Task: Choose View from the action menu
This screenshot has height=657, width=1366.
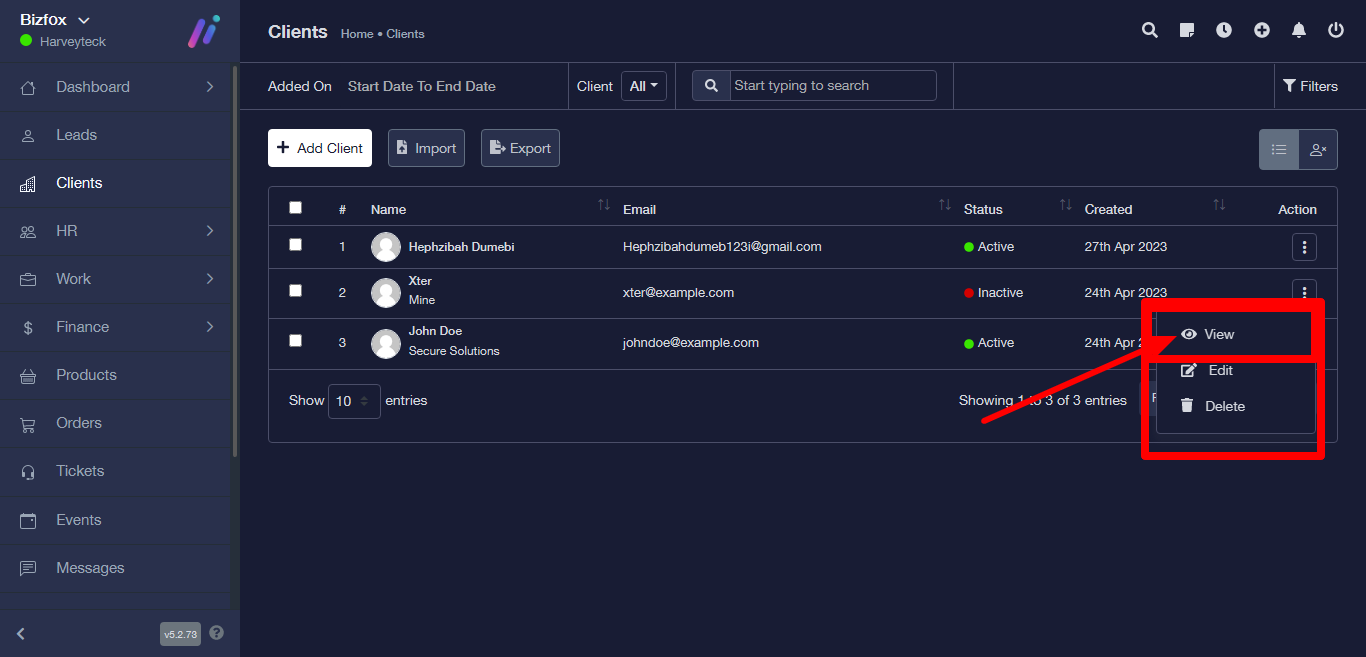Action: pos(1219,335)
